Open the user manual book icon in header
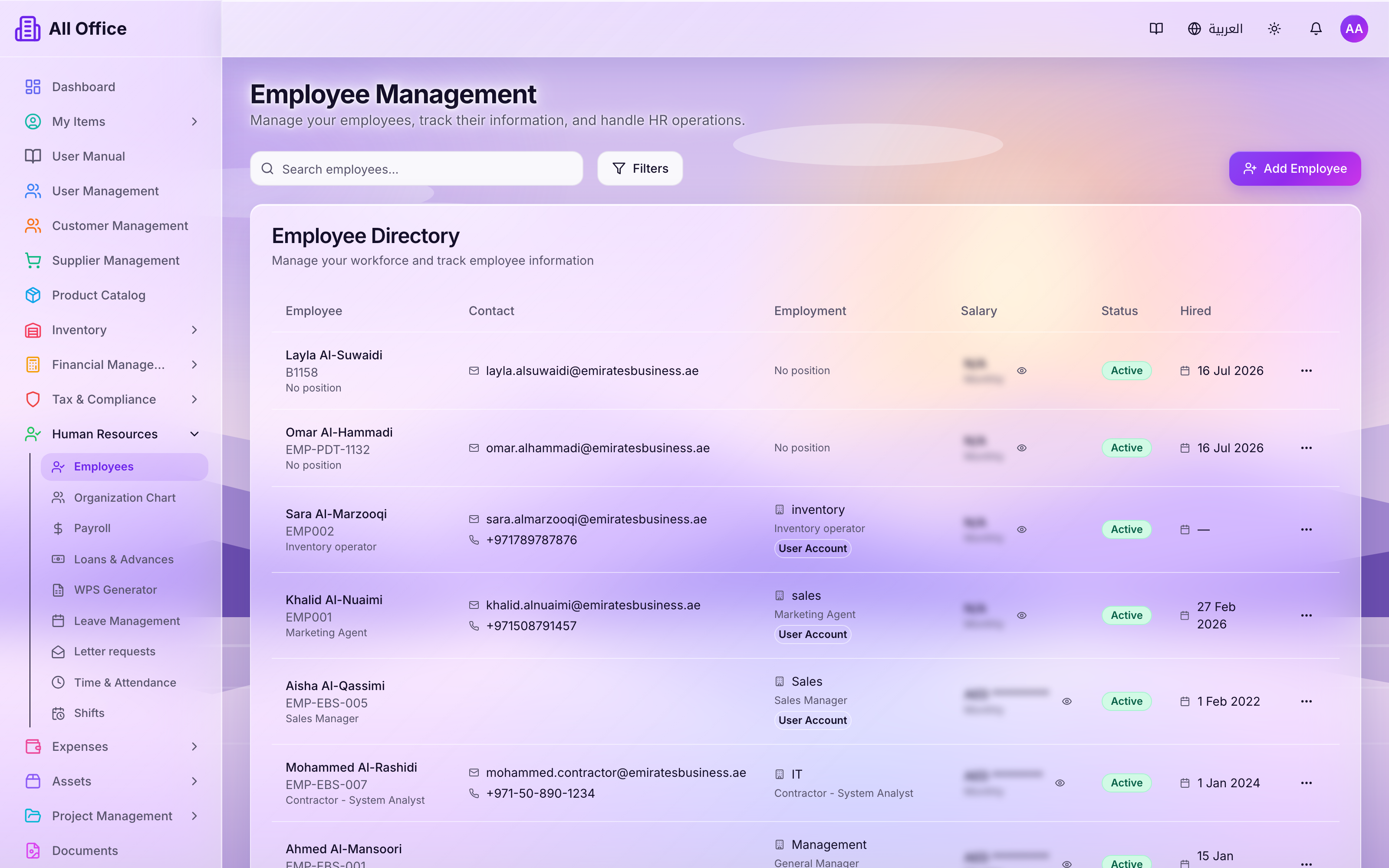 pyautogui.click(x=1156, y=29)
